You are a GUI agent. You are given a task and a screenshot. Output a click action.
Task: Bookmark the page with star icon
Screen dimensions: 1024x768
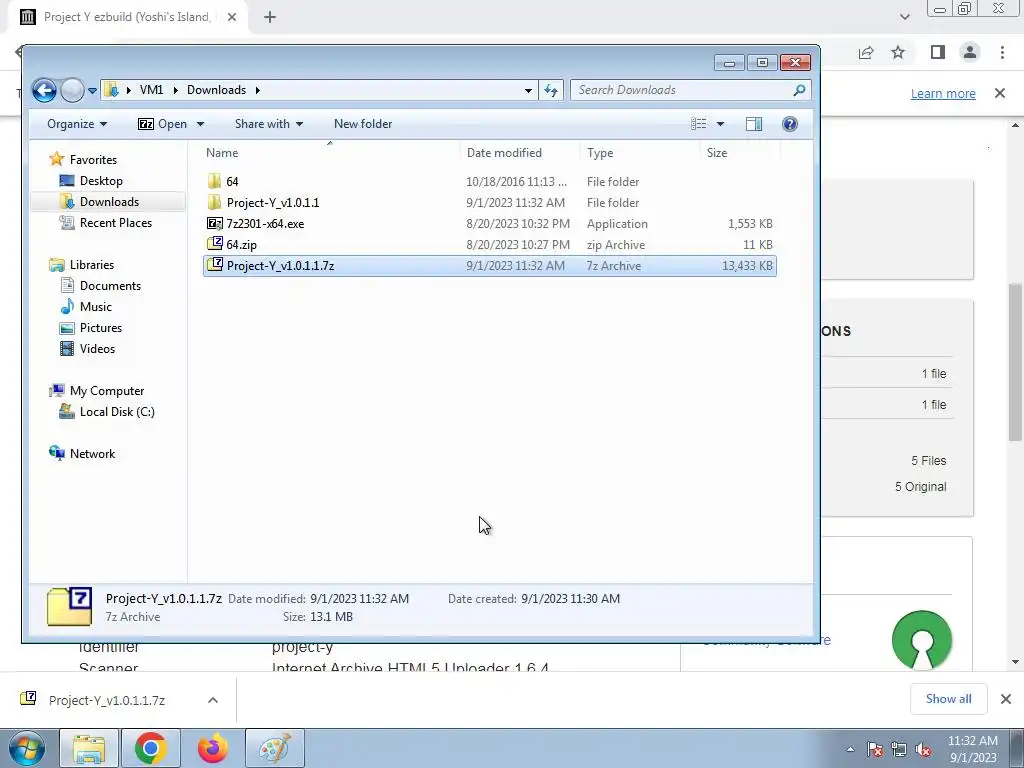(x=898, y=52)
